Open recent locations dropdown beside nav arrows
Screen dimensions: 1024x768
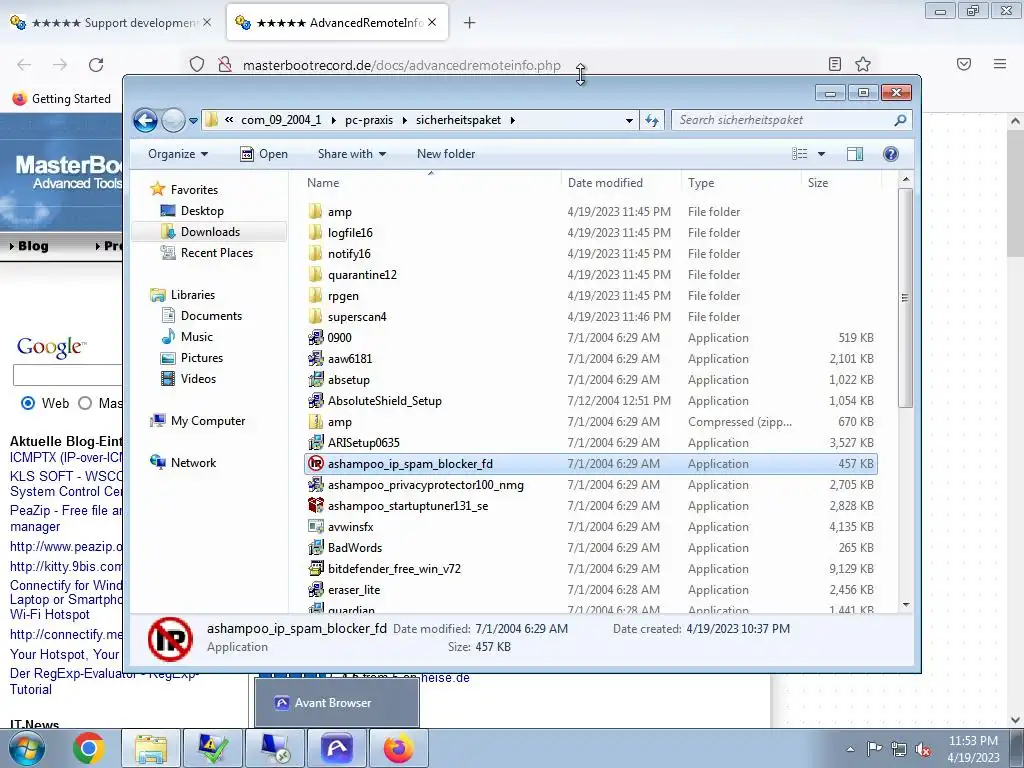tap(193, 121)
